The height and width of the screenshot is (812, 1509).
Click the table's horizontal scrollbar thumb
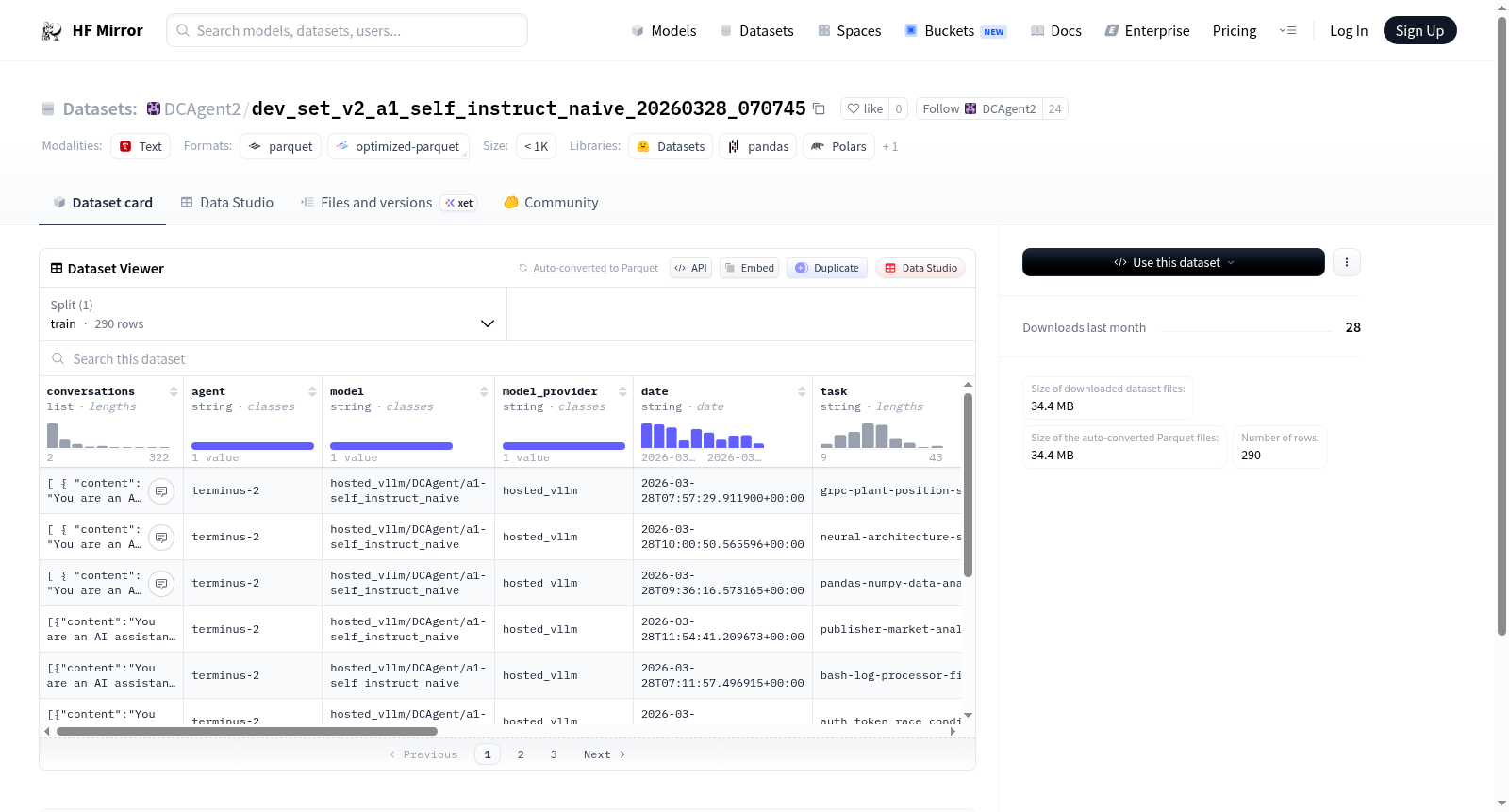(x=247, y=731)
